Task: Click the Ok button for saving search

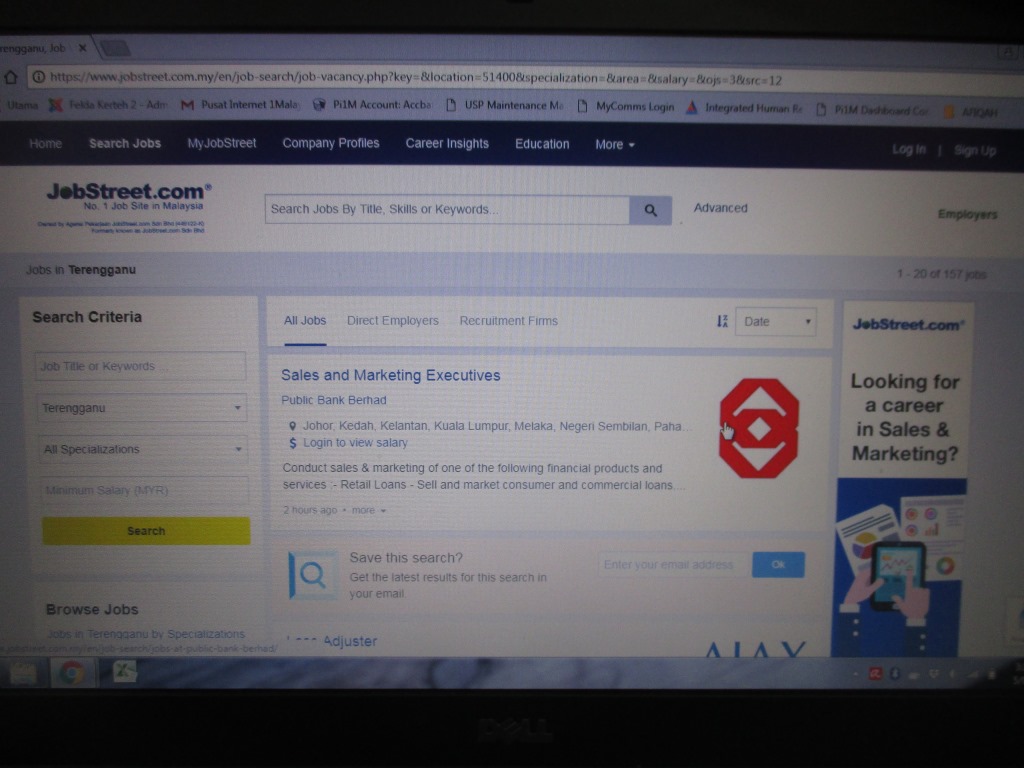Action: click(778, 565)
